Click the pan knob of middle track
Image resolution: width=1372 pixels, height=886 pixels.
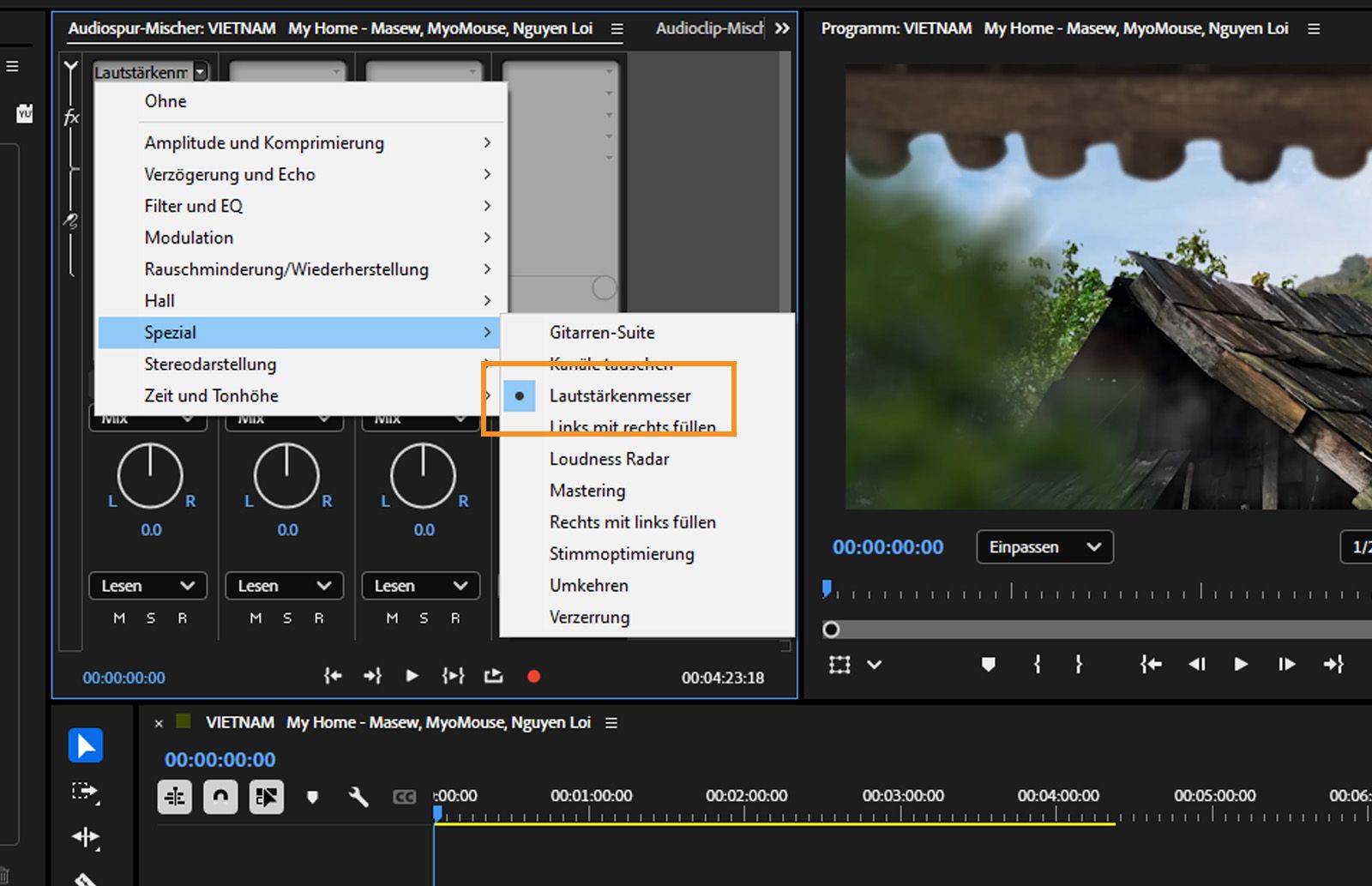(286, 476)
